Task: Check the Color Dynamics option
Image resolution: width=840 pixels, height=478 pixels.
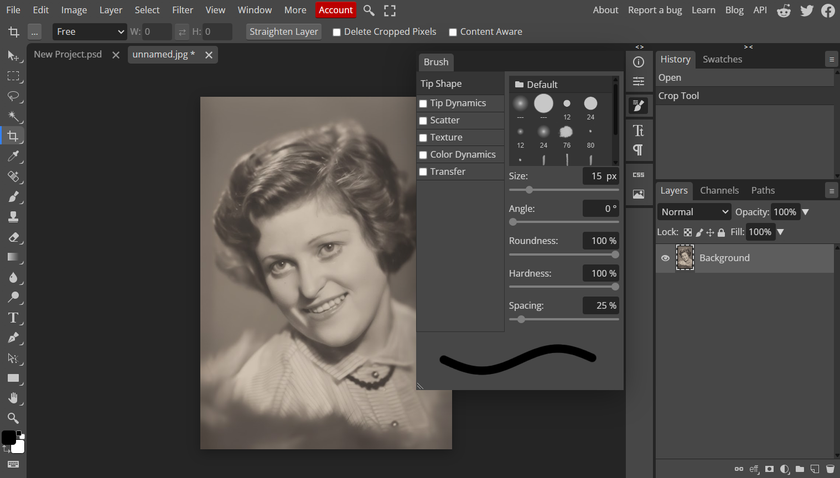Action: [423, 155]
